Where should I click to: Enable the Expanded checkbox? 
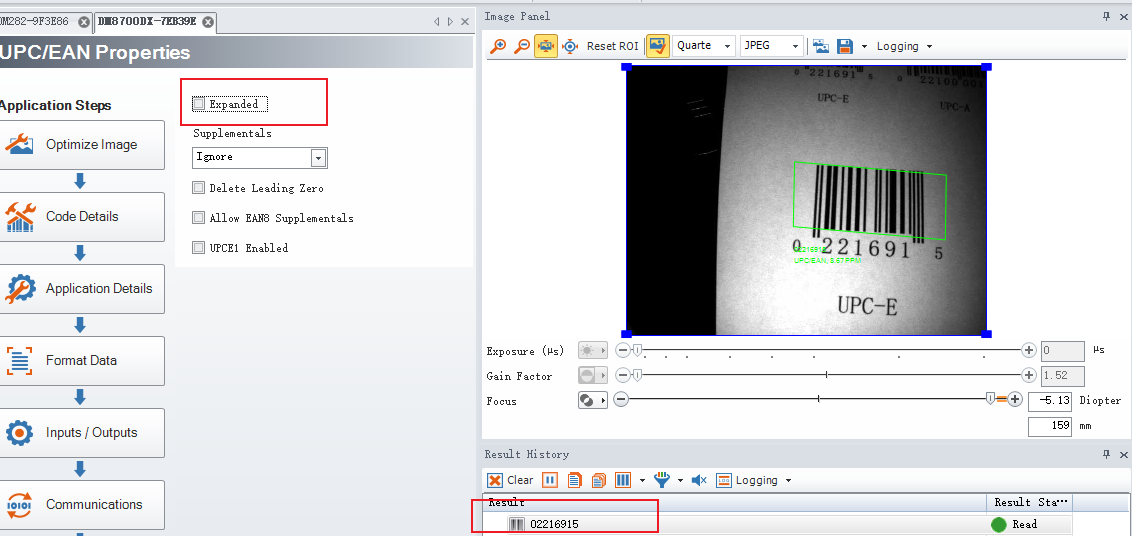coord(199,104)
